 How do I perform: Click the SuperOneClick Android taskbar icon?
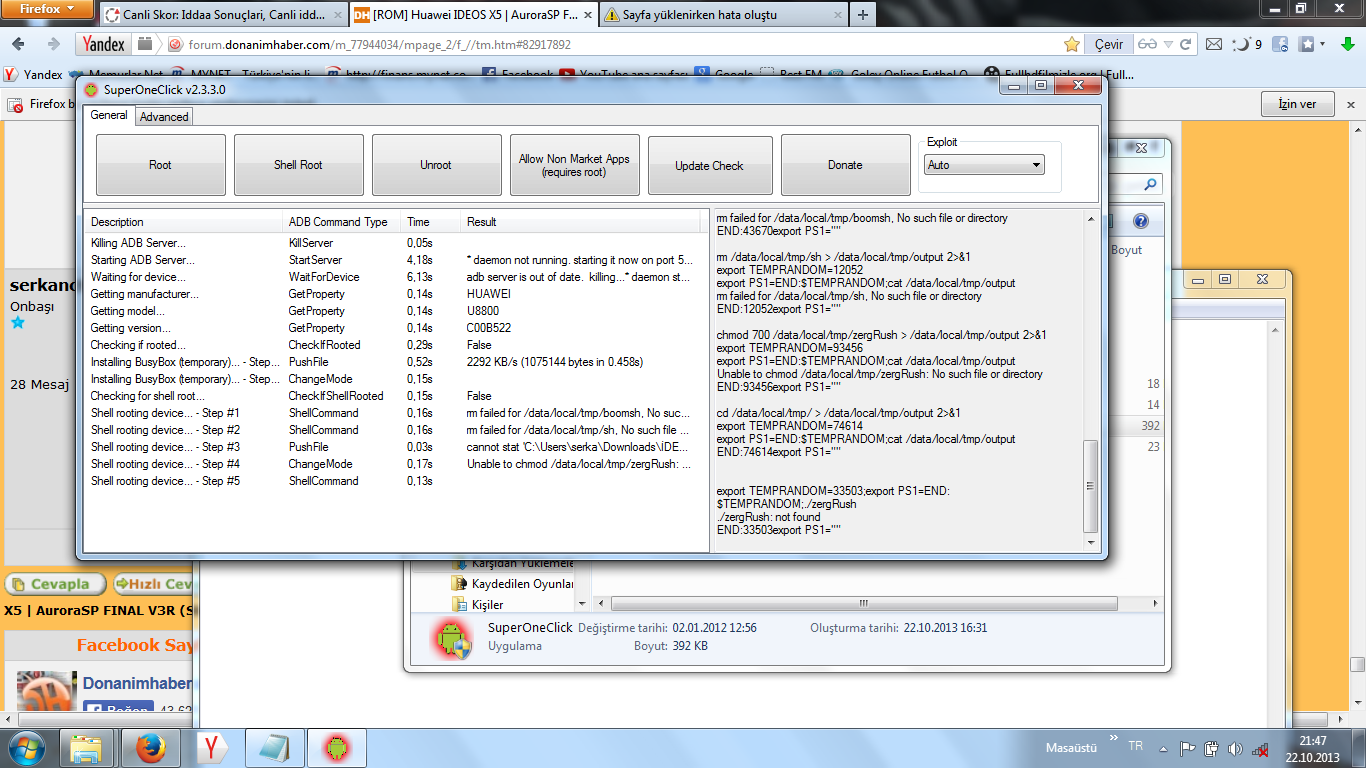coord(336,748)
